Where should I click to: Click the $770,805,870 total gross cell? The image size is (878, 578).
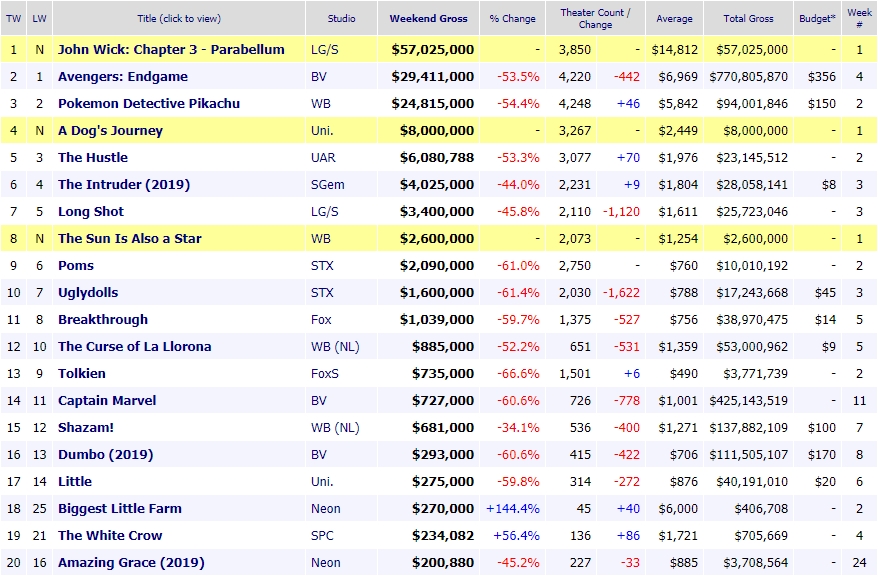[x=749, y=76]
